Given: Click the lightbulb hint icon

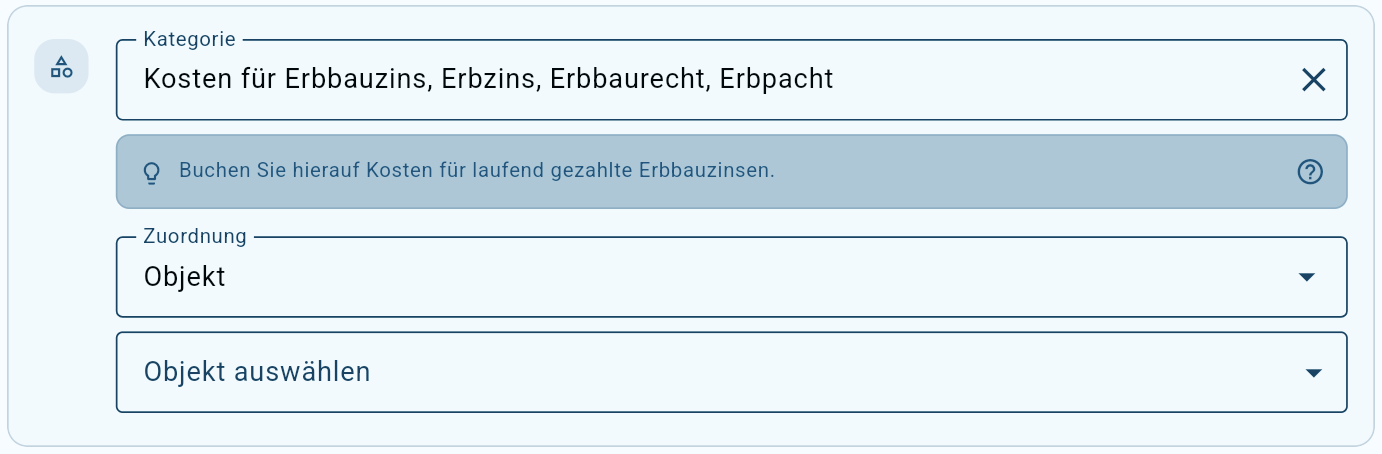Looking at the screenshot, I should [152, 172].
